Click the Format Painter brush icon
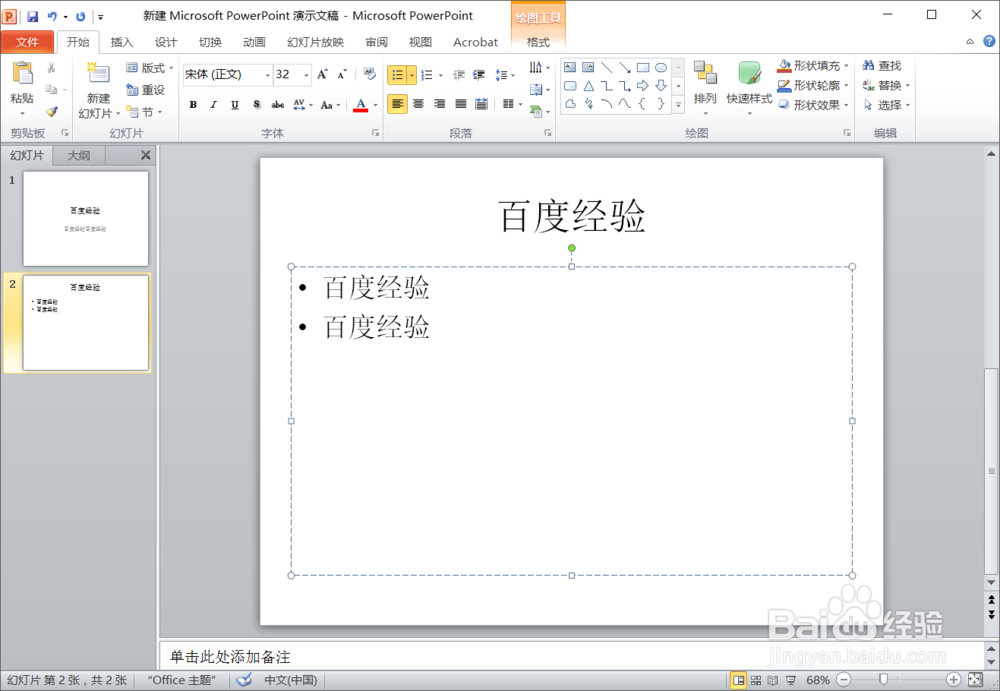The height and width of the screenshot is (691, 1000). [x=52, y=112]
